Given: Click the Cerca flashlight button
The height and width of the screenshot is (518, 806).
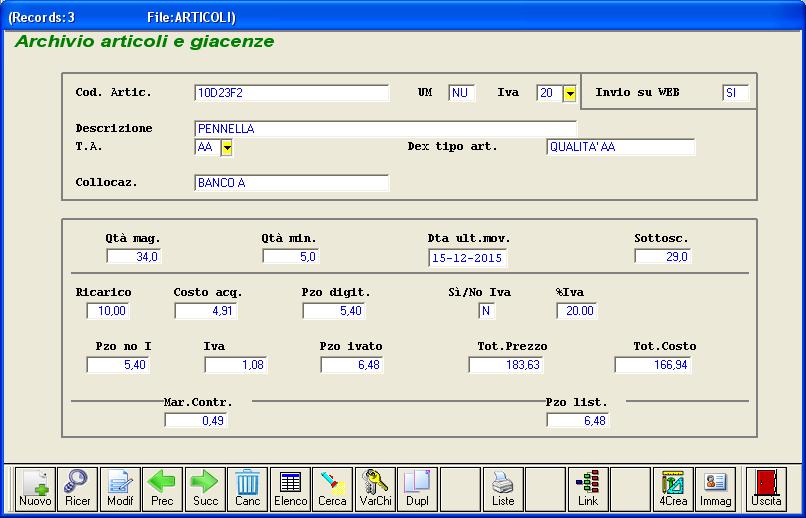Looking at the screenshot, I should pos(333,488).
